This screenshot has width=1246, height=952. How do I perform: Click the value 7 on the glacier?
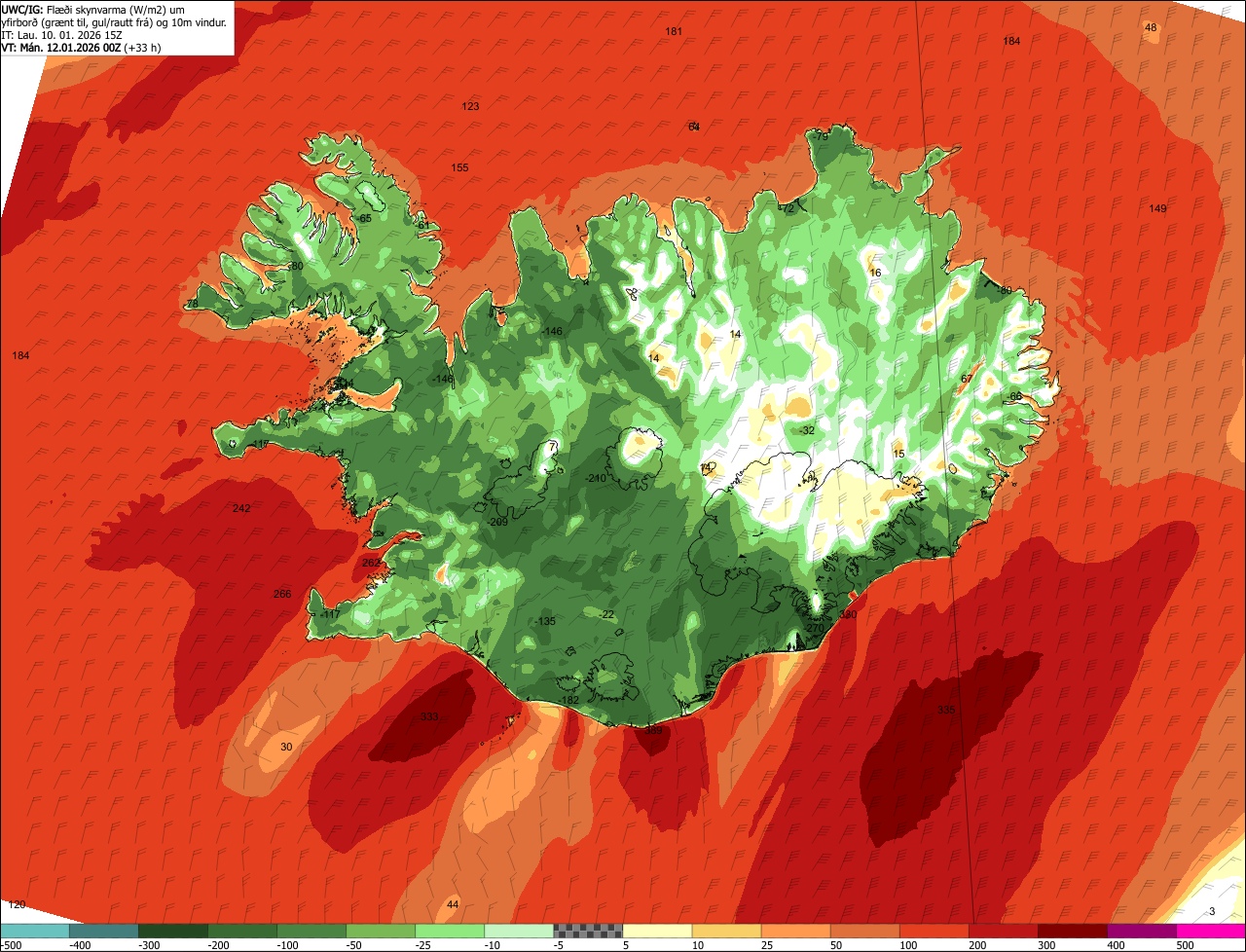[x=553, y=446]
